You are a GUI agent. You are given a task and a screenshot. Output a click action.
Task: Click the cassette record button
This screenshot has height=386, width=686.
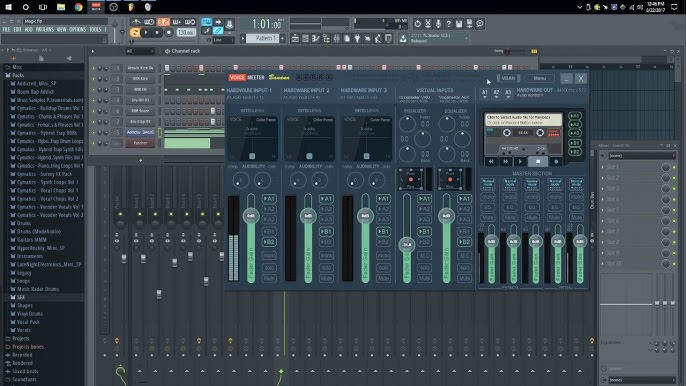556,161
